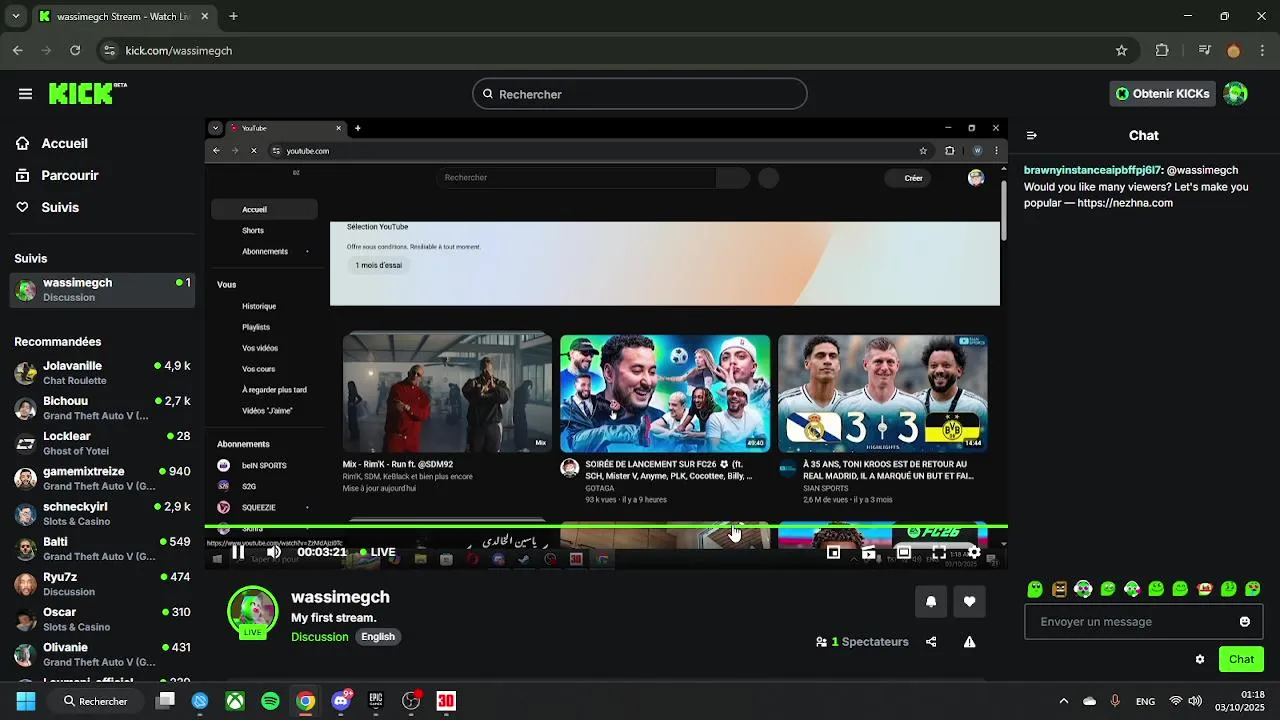Pick the brown angry face emote
The height and width of the screenshot is (720, 1280).
click(x=1059, y=589)
